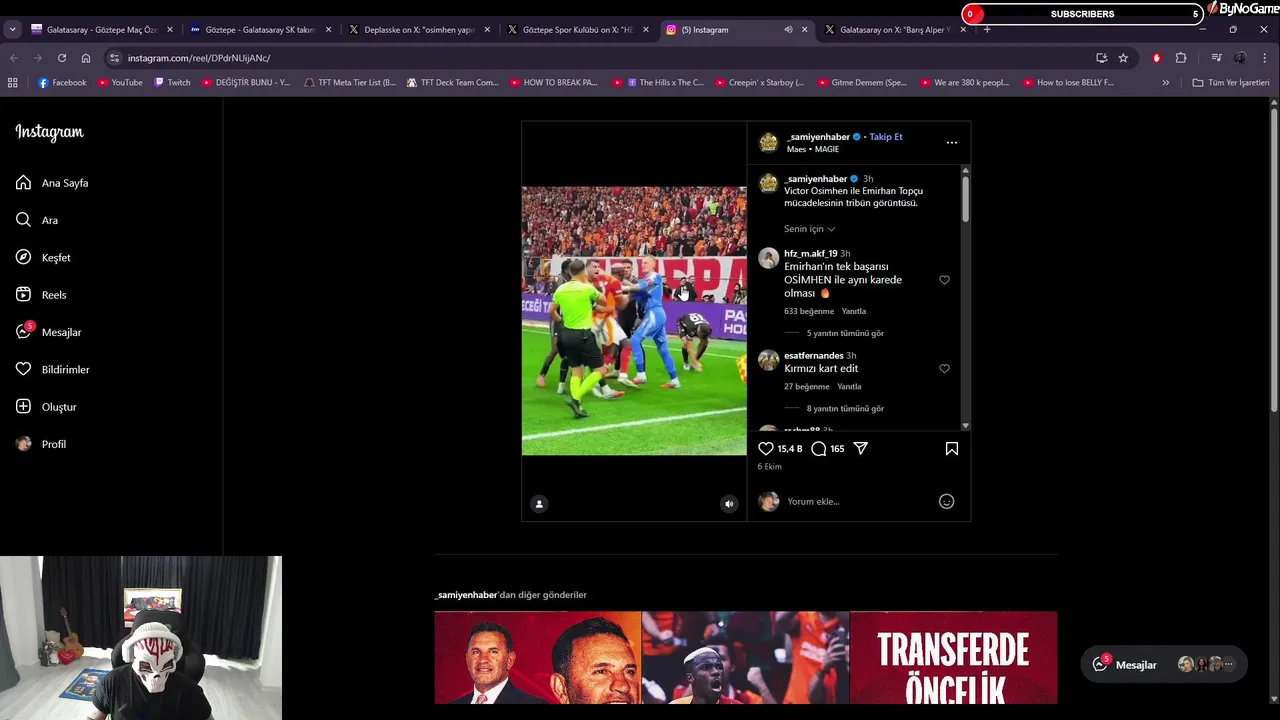This screenshot has width=1280, height=720.
Task: Expand 8 yanıtın tümünü gör replies
Action: (x=845, y=409)
